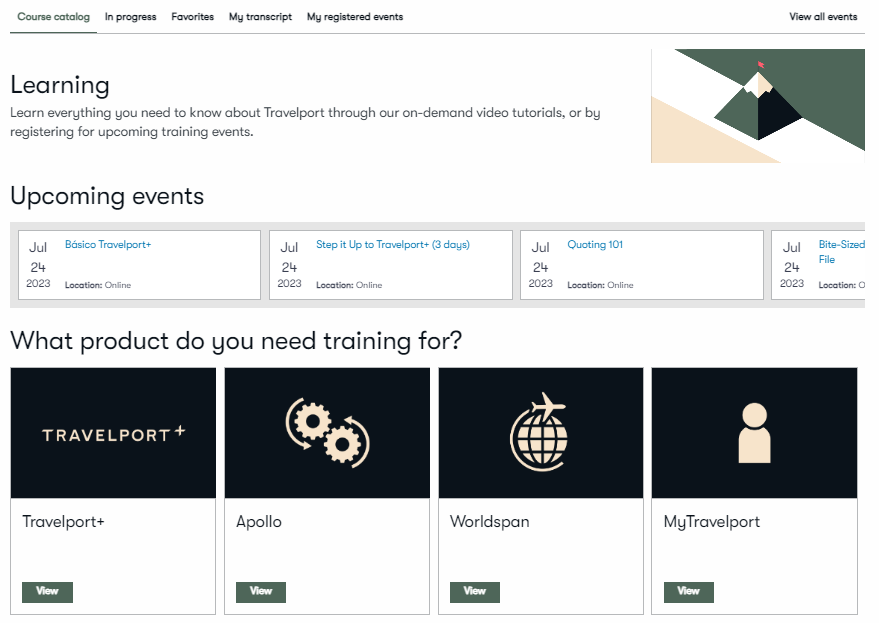Click Location Online under Step it Up
Screen dimensions: 879x623
coord(349,285)
